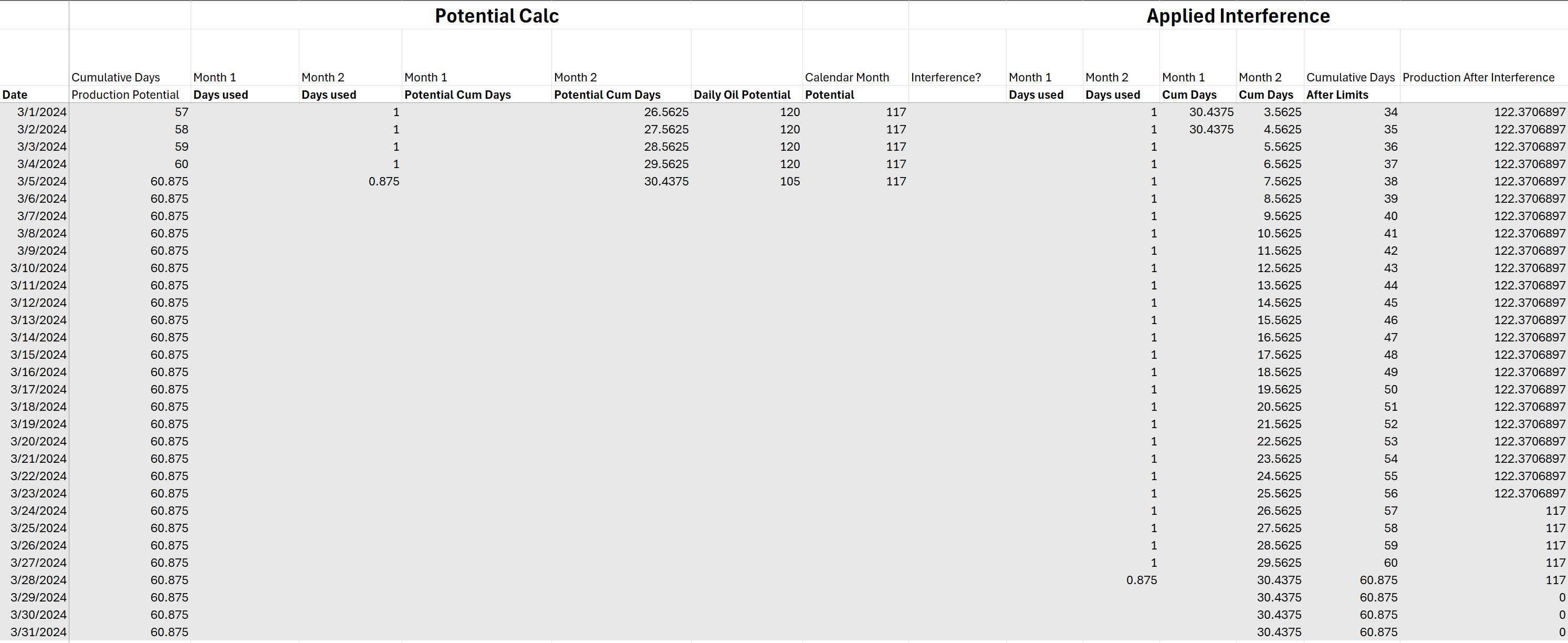Viewport: 1568px width, 643px height.
Task: Click the 3/15/2024 date cell
Action: [x=38, y=355]
